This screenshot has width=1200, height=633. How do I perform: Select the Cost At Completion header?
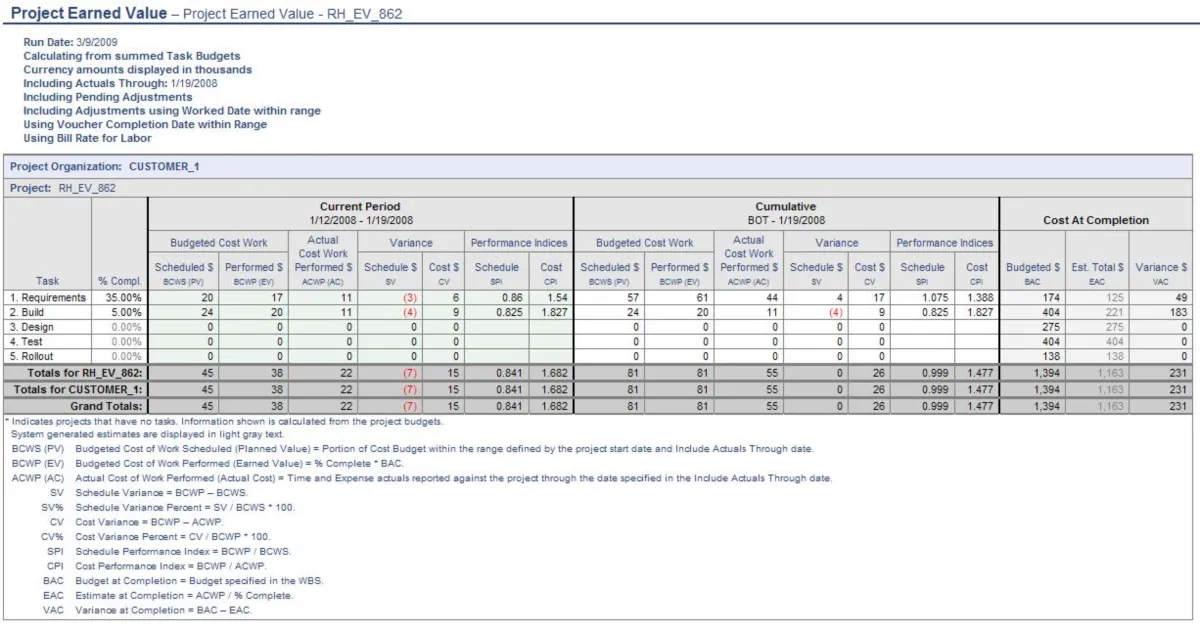pos(1096,220)
